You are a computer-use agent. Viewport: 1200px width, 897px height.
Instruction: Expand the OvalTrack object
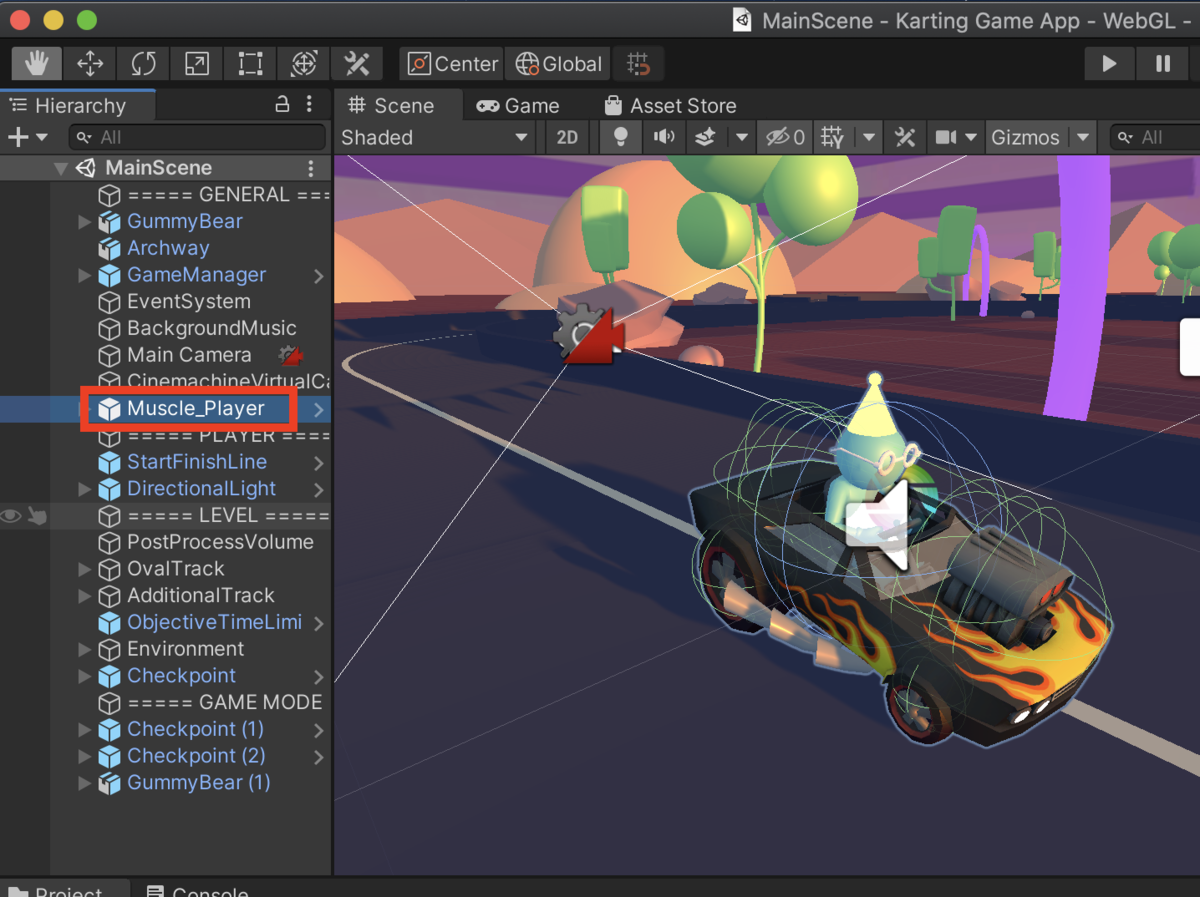point(85,569)
